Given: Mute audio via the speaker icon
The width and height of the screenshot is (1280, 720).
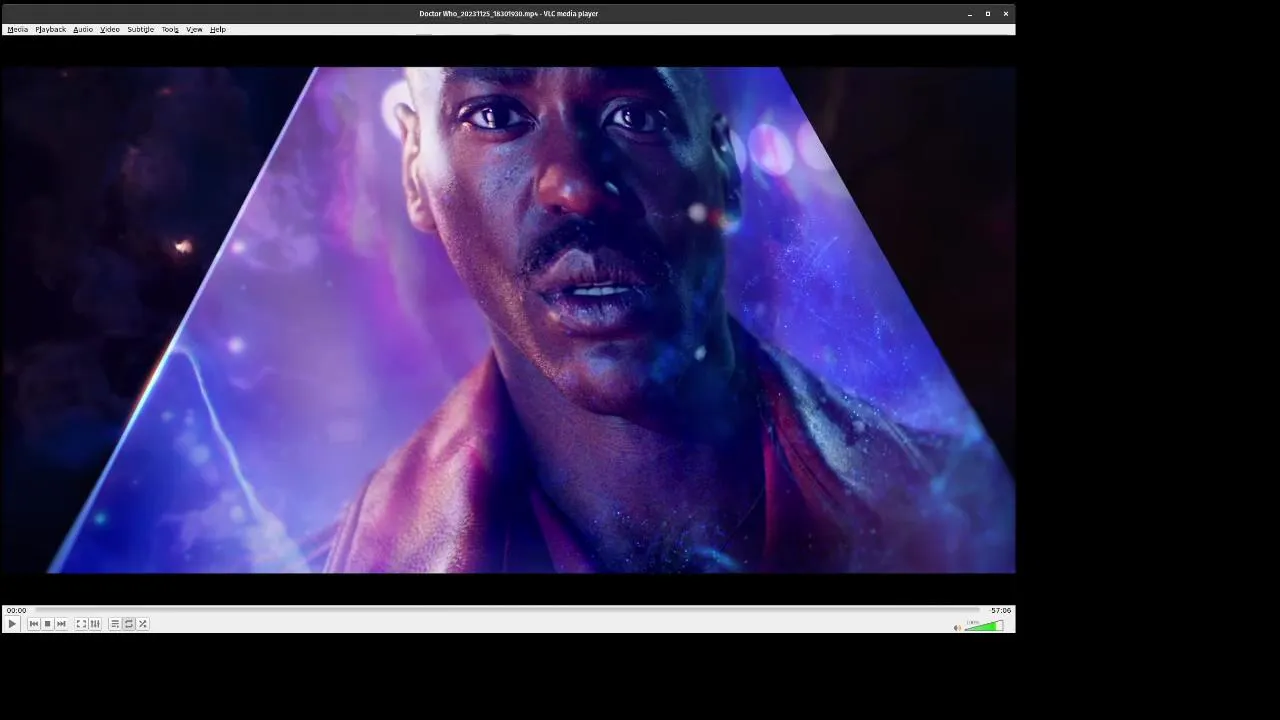Looking at the screenshot, I should (x=957, y=628).
